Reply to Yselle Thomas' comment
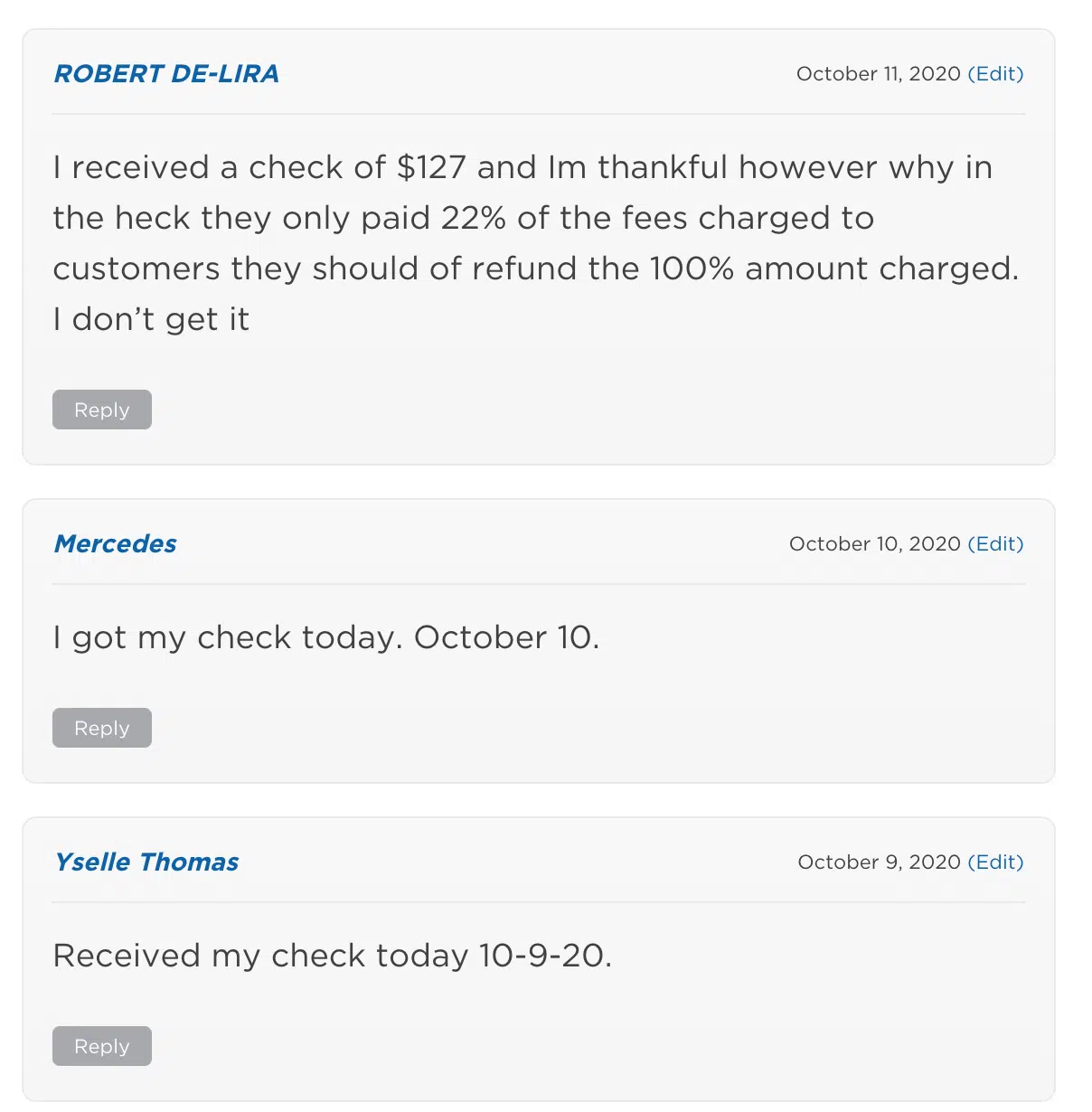1092x1112 pixels. pos(101,1045)
